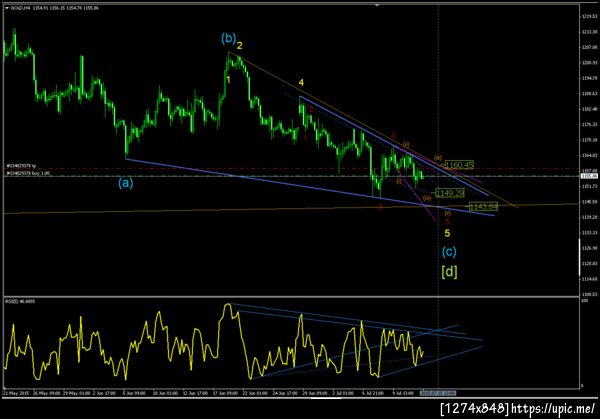600x419 pixels.
Task: Open the GOLD,H4 chart symbol dropdown arrow
Action: point(7,8)
